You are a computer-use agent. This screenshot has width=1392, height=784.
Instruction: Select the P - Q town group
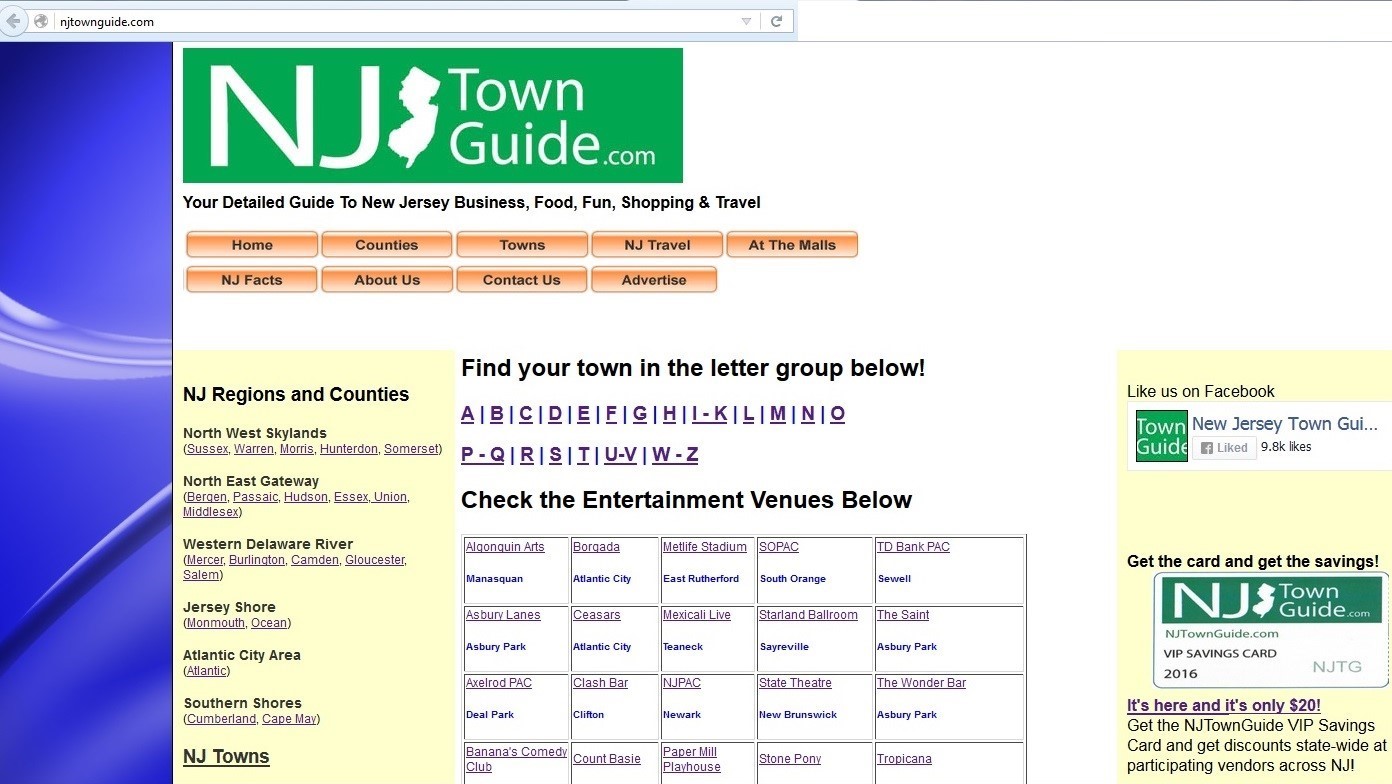point(482,455)
